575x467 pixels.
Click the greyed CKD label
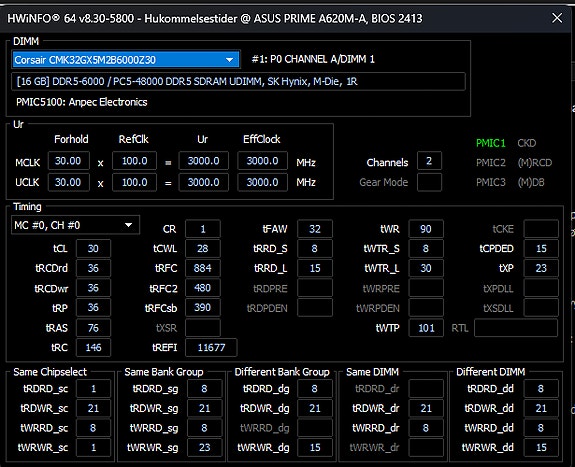[x=527, y=143]
